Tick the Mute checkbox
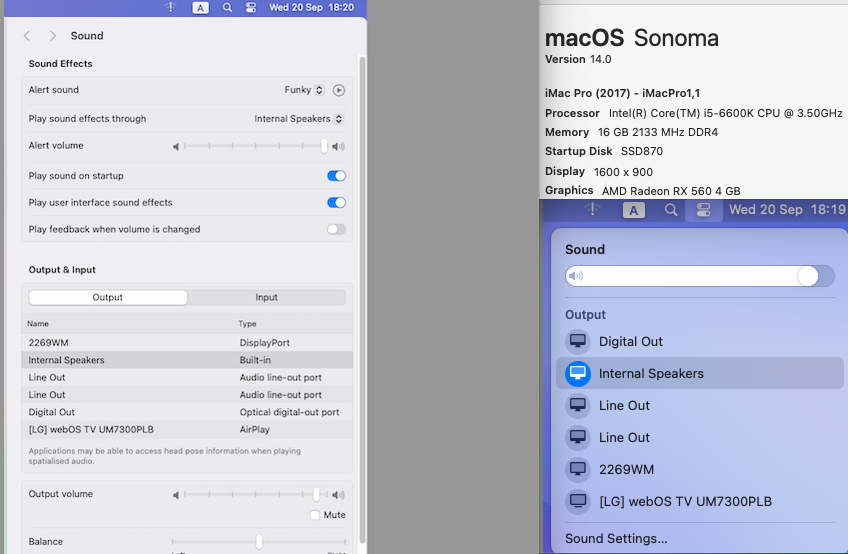 315,515
